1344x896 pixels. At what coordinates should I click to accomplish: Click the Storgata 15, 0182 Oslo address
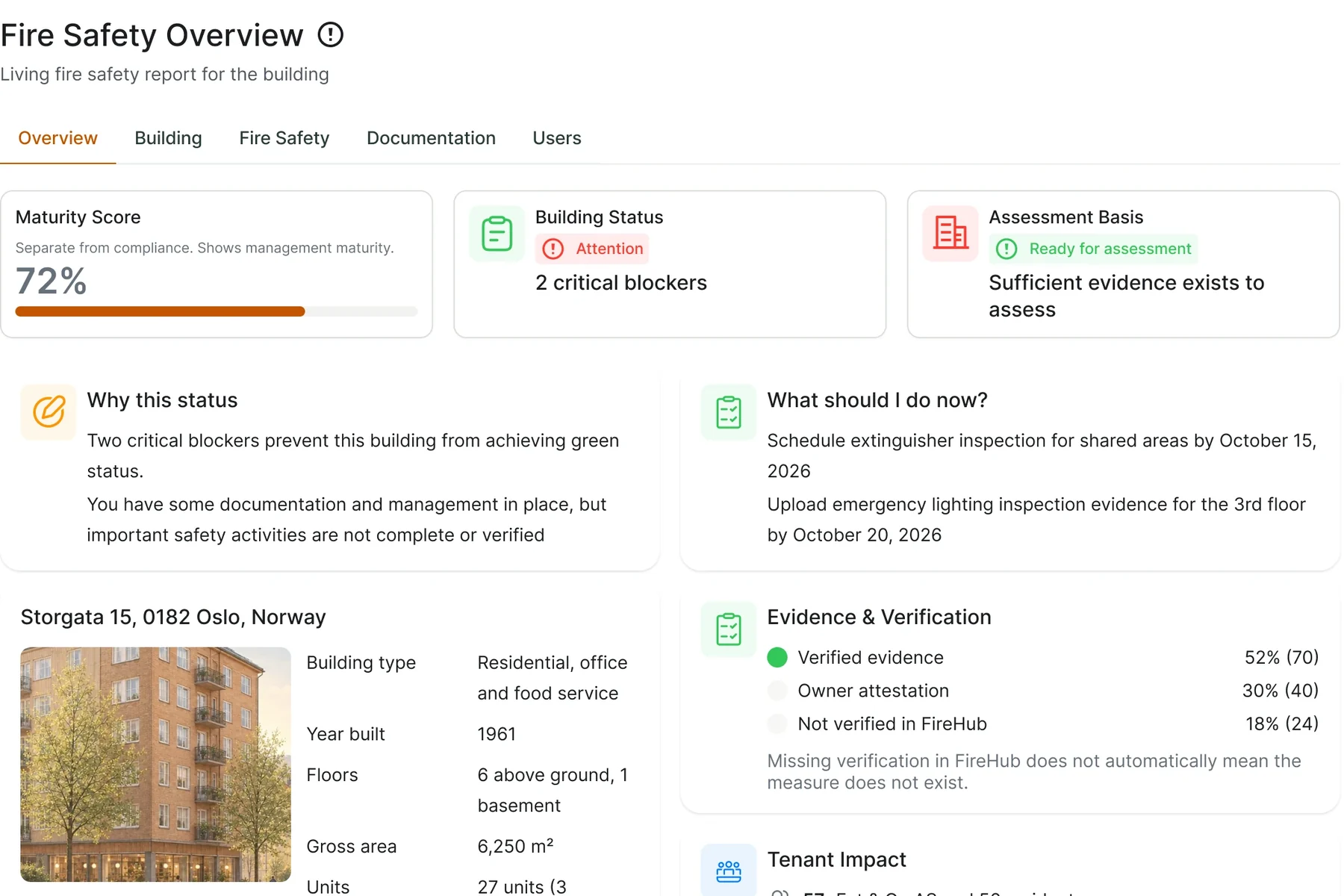coord(173,617)
